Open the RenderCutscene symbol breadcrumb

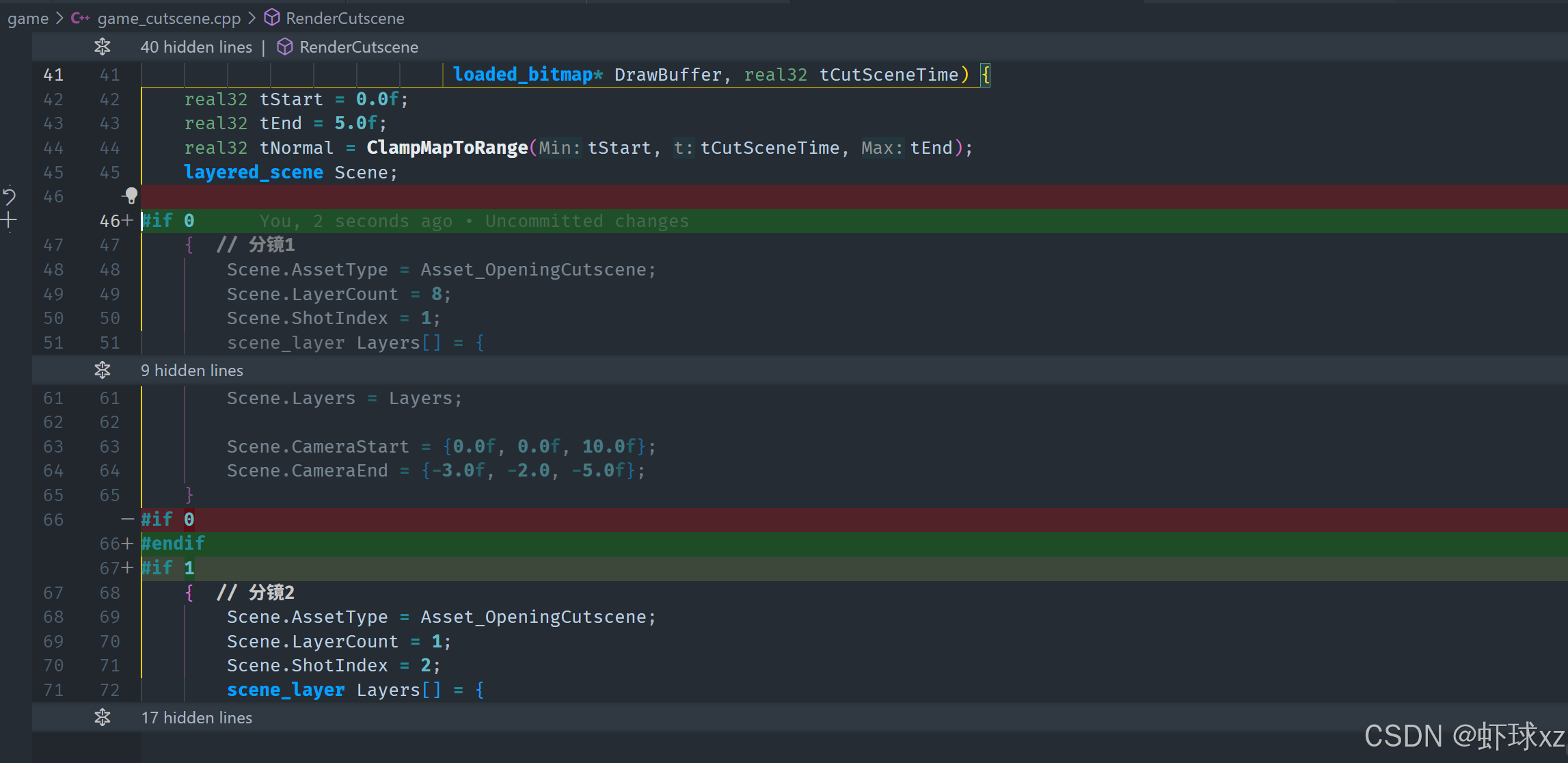click(x=345, y=18)
